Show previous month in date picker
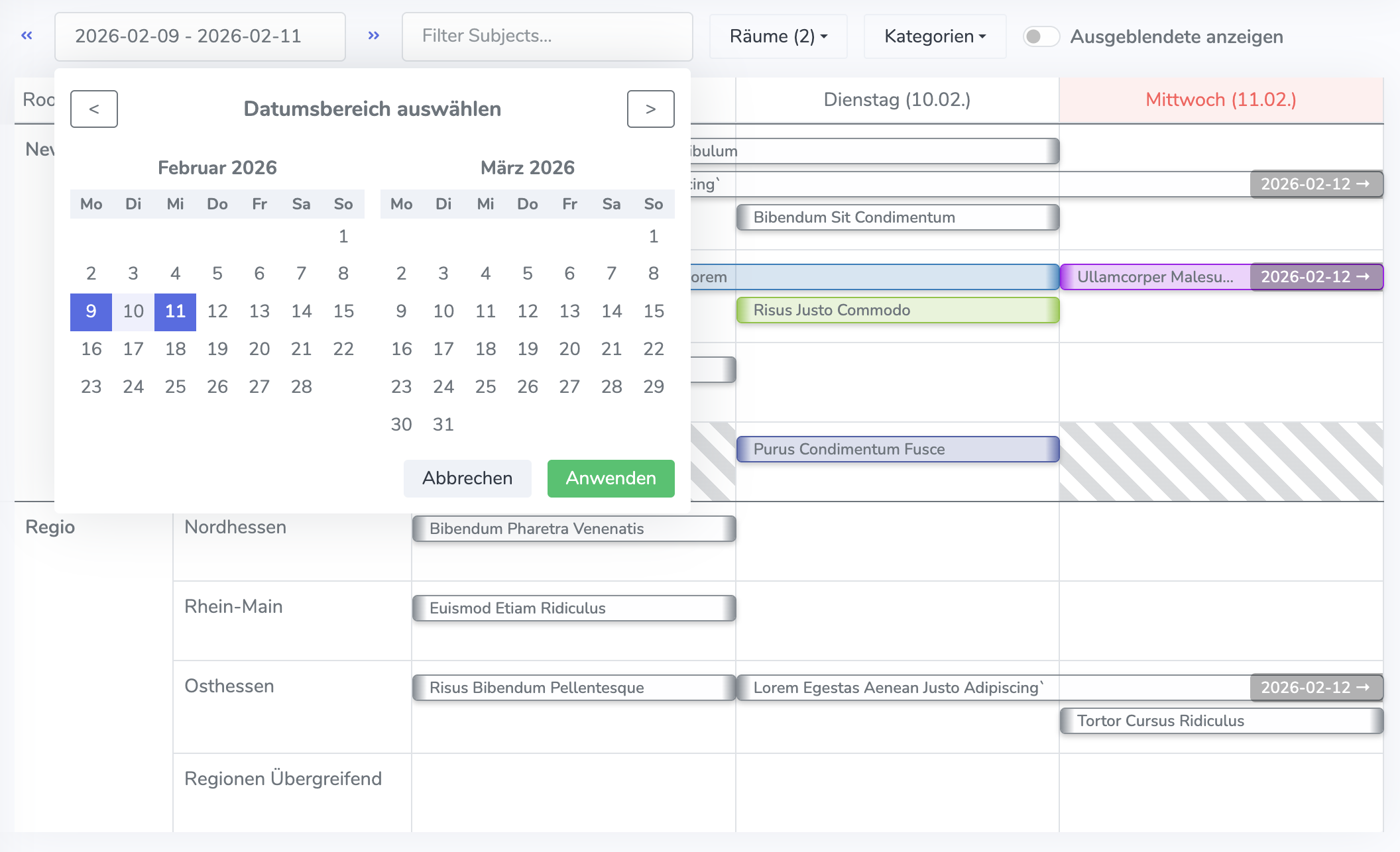The width and height of the screenshot is (1400, 852). click(x=94, y=109)
